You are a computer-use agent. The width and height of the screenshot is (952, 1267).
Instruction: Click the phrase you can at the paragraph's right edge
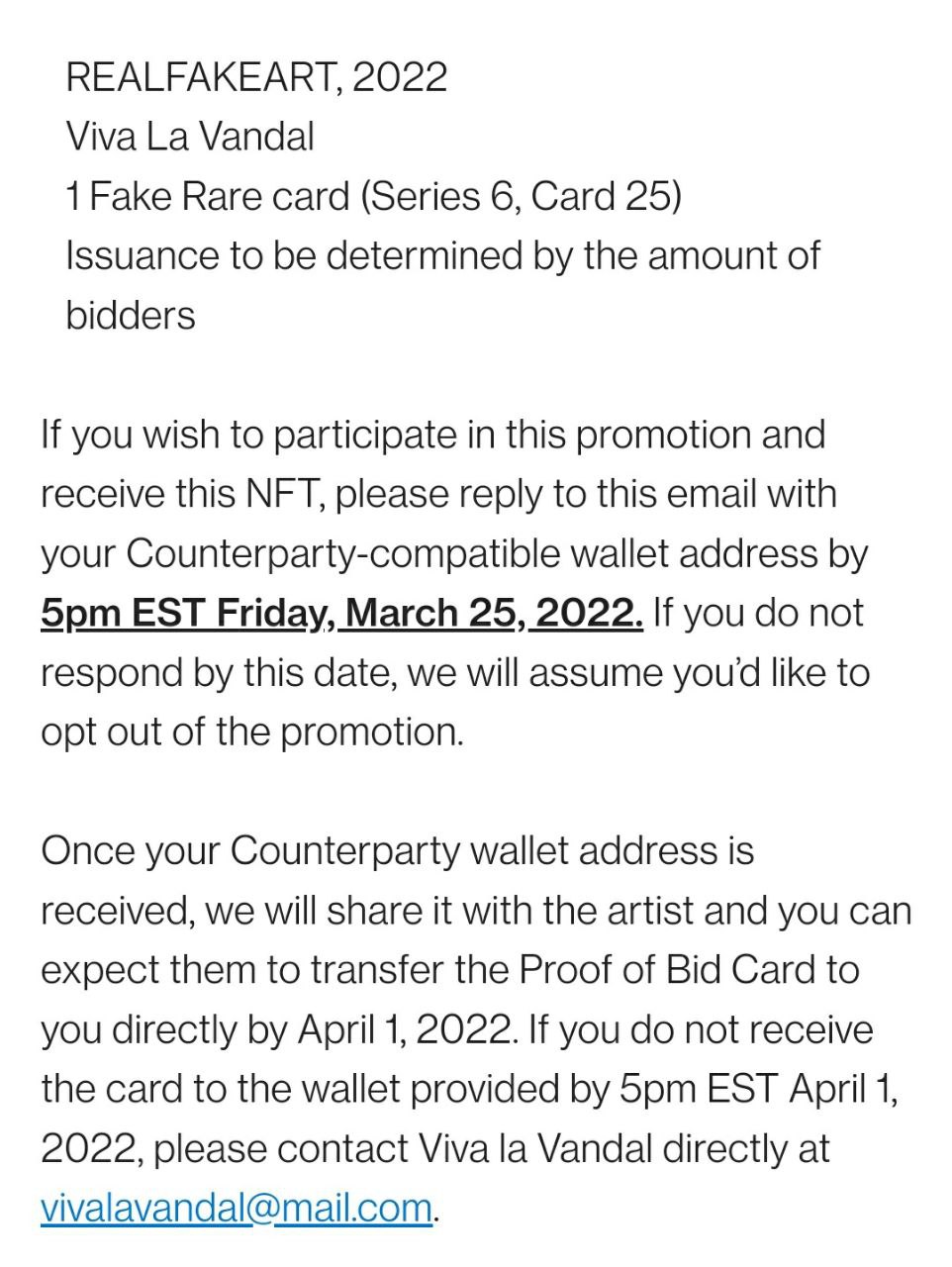click(844, 911)
